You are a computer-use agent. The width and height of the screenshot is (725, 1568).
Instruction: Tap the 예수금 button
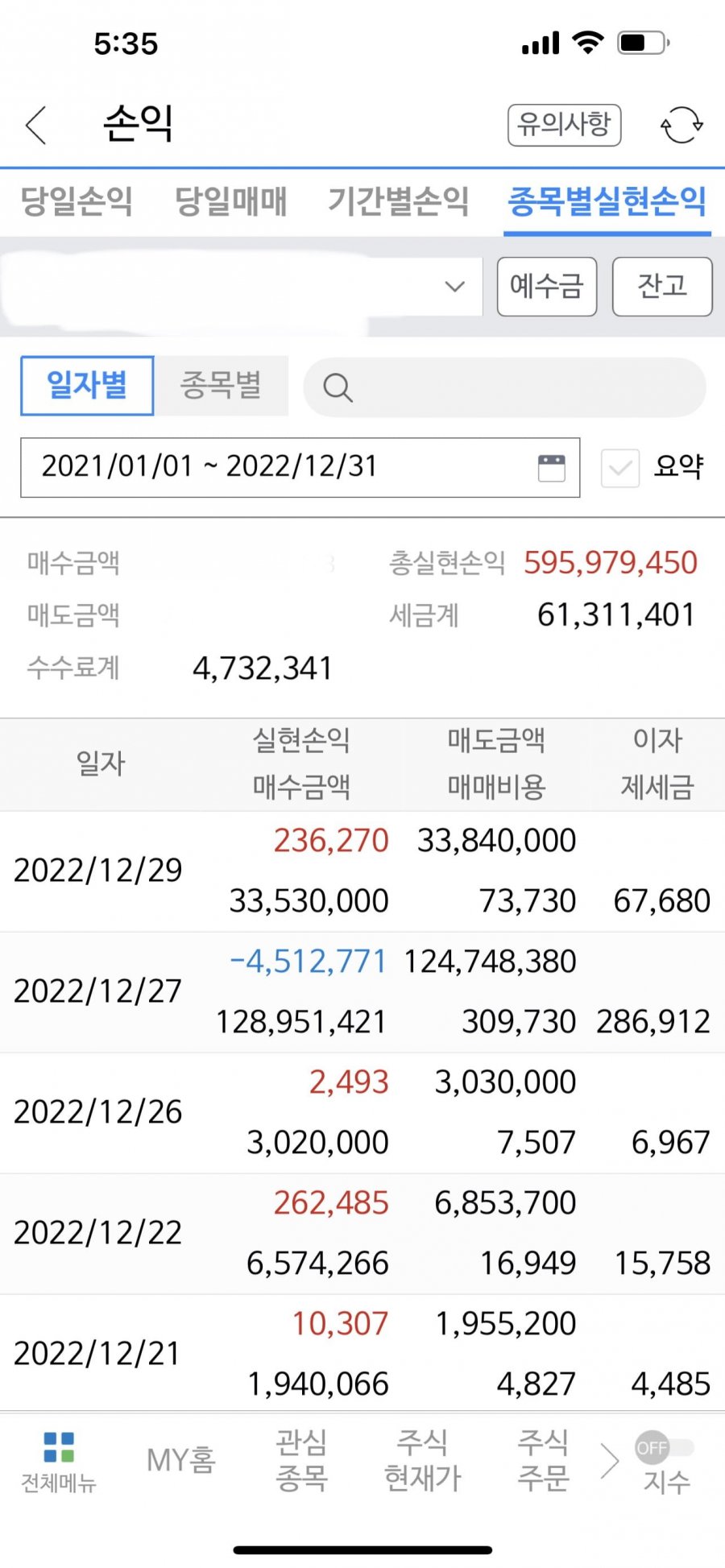click(x=547, y=287)
